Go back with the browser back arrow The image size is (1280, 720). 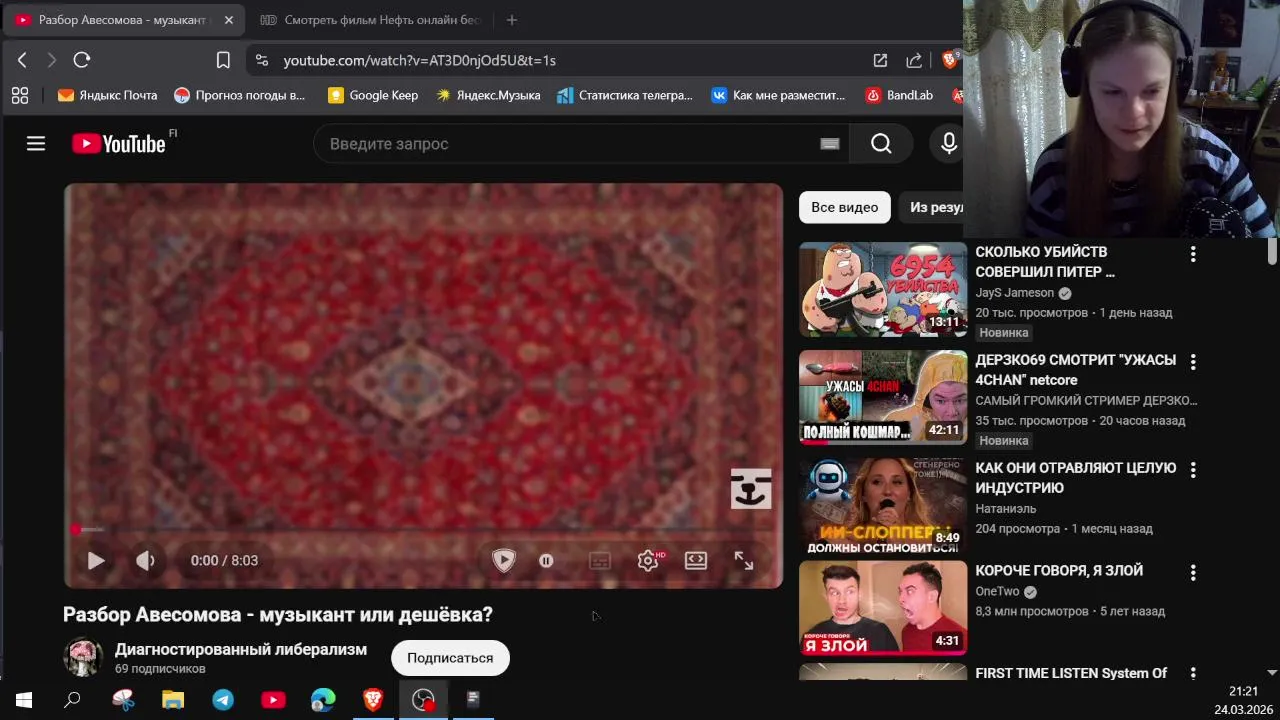[22, 60]
